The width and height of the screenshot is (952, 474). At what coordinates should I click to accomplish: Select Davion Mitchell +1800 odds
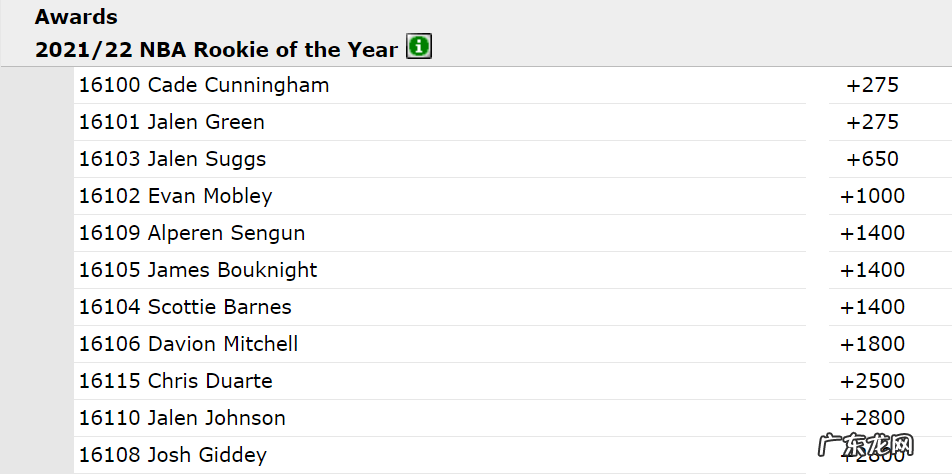872,344
